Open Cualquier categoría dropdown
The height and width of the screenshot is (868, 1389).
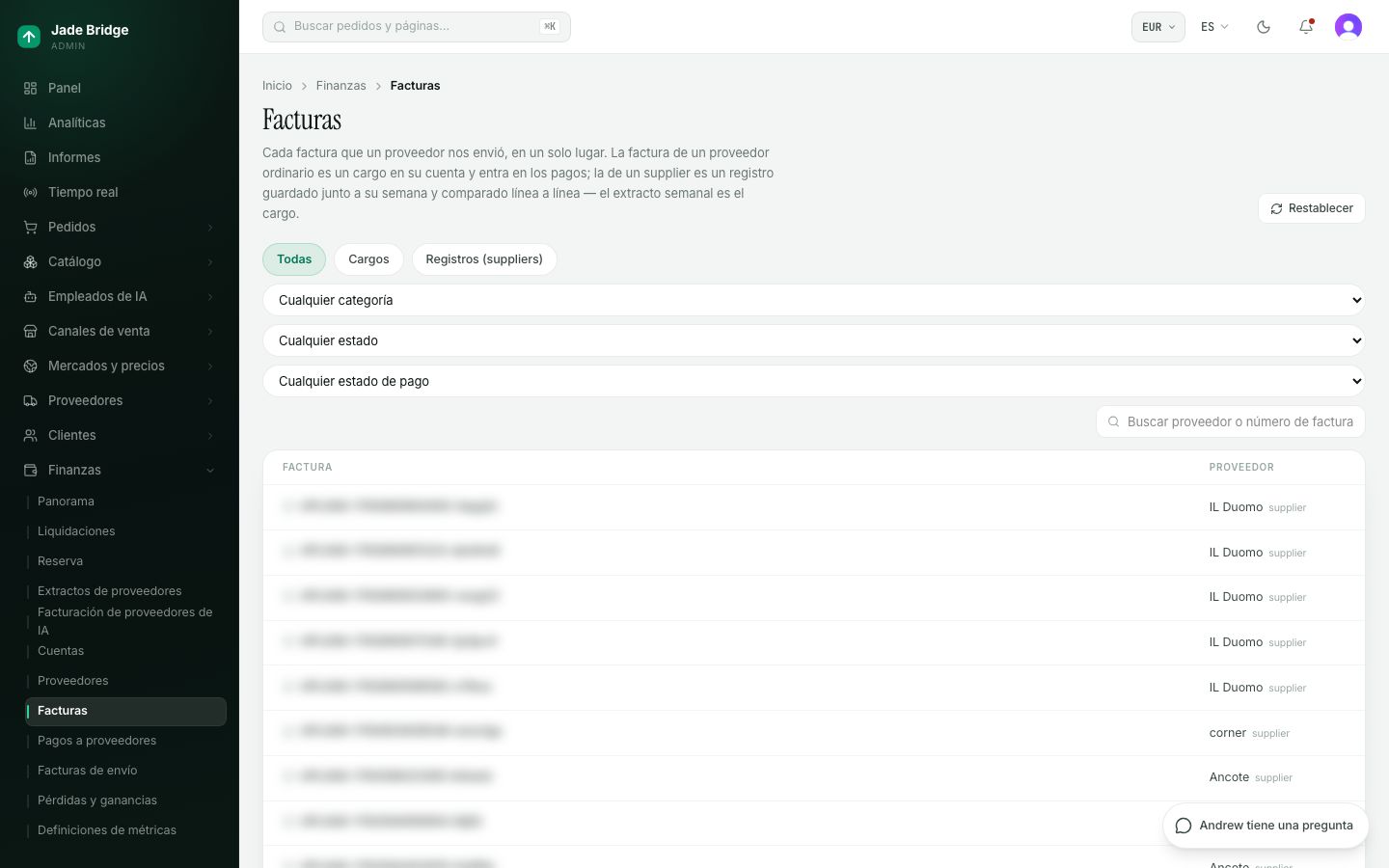(x=813, y=300)
